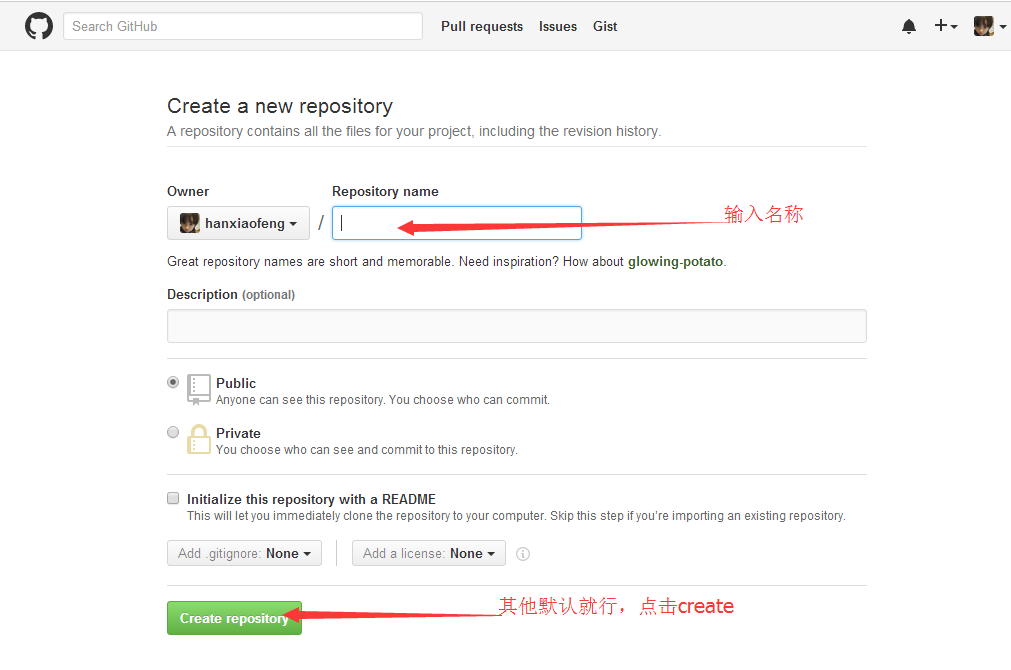This screenshot has height=670, width=1011.
Task: Click the Repository name input field
Action: (456, 223)
